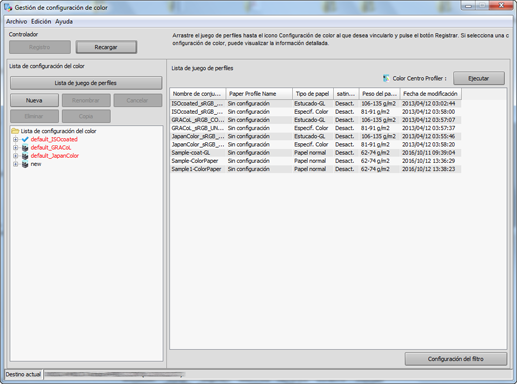Click the Renombrar button
The image size is (517, 384).
pos(86,100)
